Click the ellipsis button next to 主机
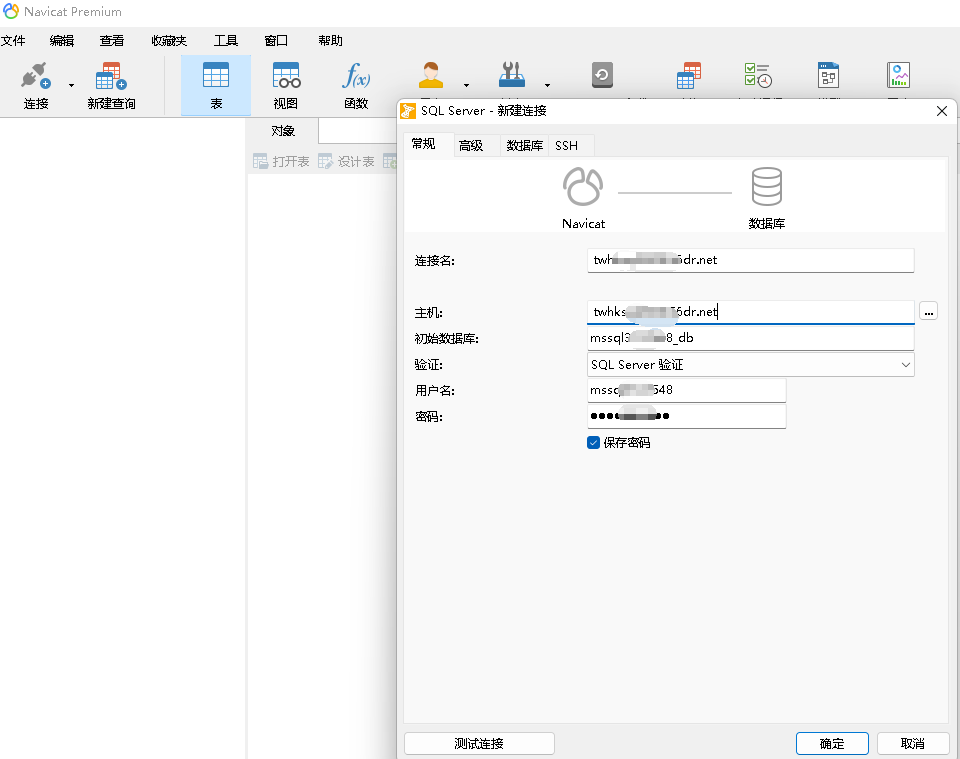This screenshot has height=759, width=960. (929, 312)
